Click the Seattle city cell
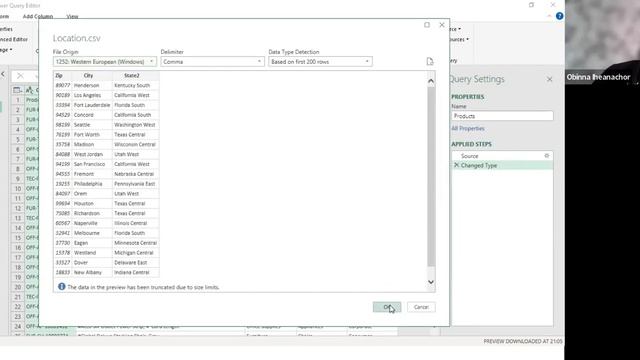This screenshot has height=360, width=640. coord(92,124)
